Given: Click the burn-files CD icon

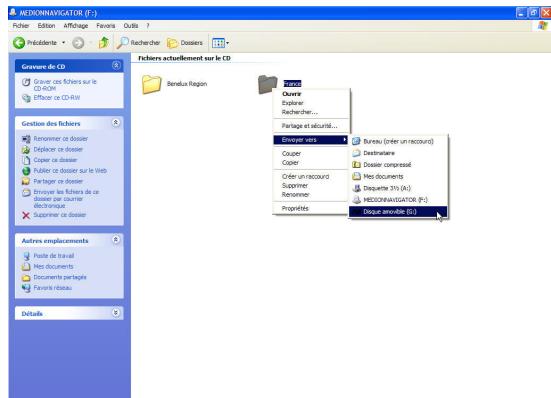Looking at the screenshot, I should [x=26, y=82].
